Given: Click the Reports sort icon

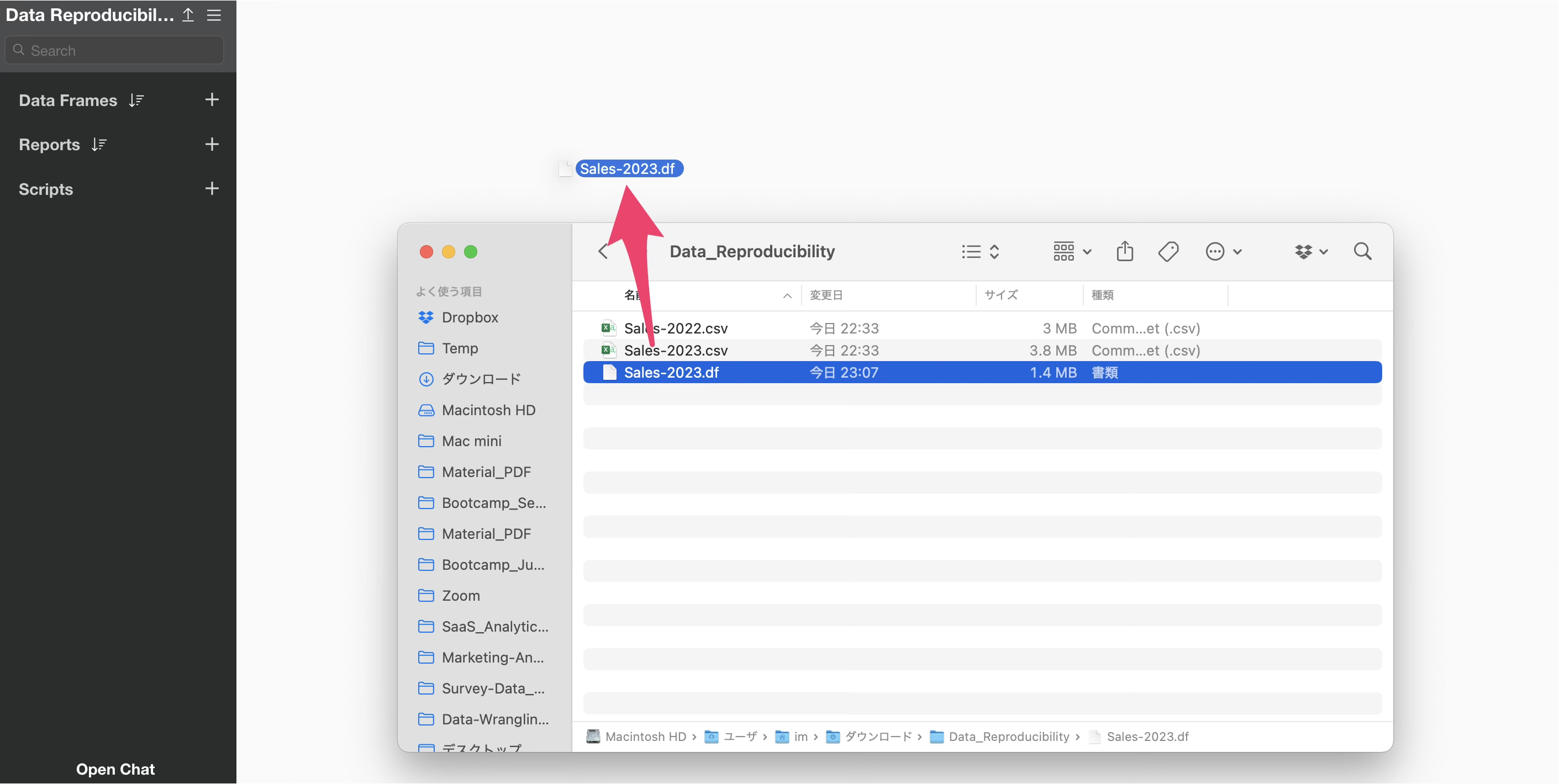Looking at the screenshot, I should 99,145.
